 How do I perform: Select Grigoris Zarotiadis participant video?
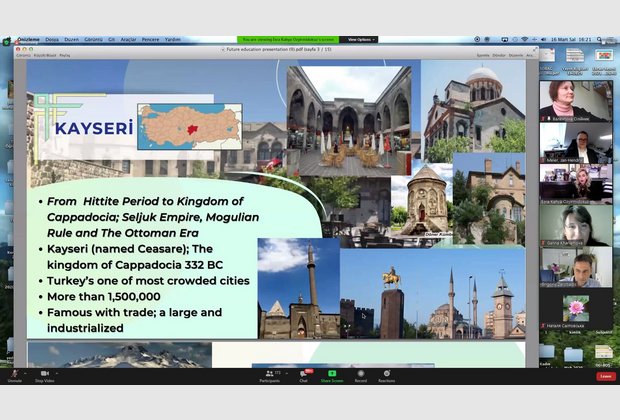click(x=576, y=267)
